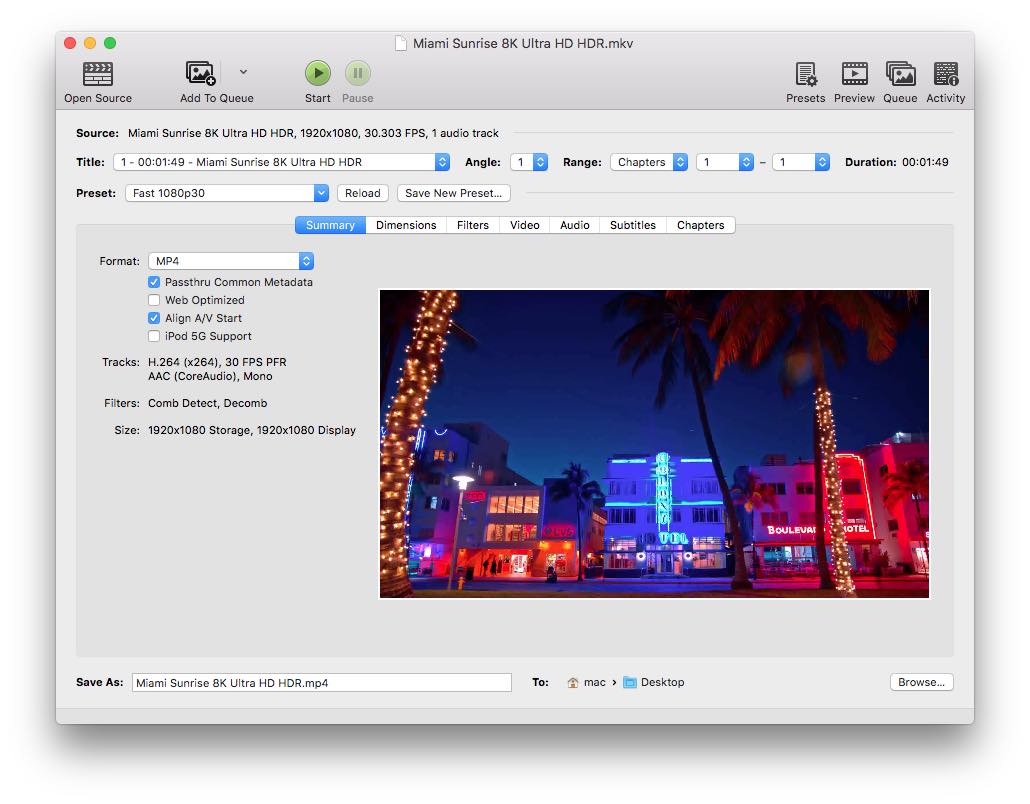
Task: Enable Web Optimized output
Action: pos(154,300)
